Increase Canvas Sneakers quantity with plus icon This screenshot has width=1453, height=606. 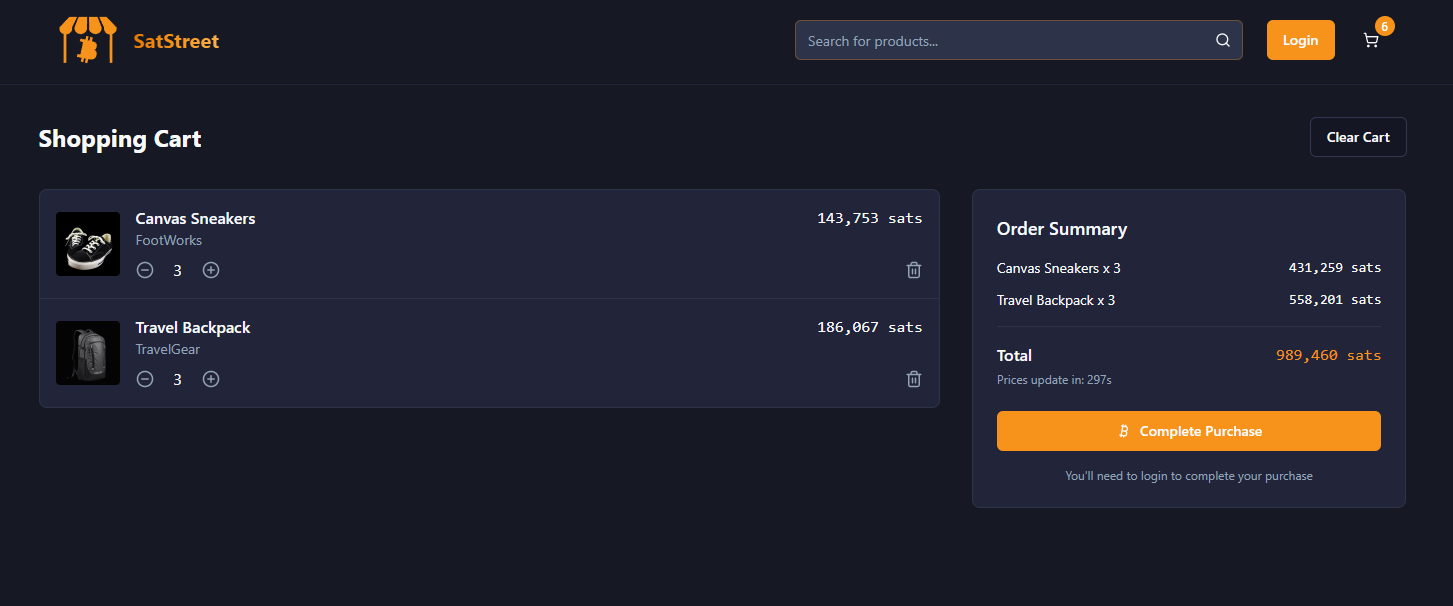click(x=211, y=270)
